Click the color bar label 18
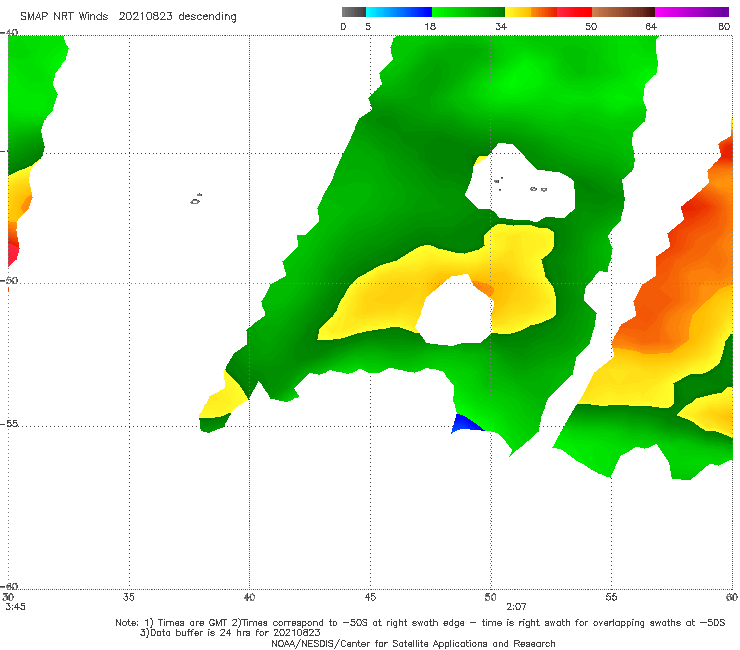Viewport: 740px width, 650px height. point(430,27)
